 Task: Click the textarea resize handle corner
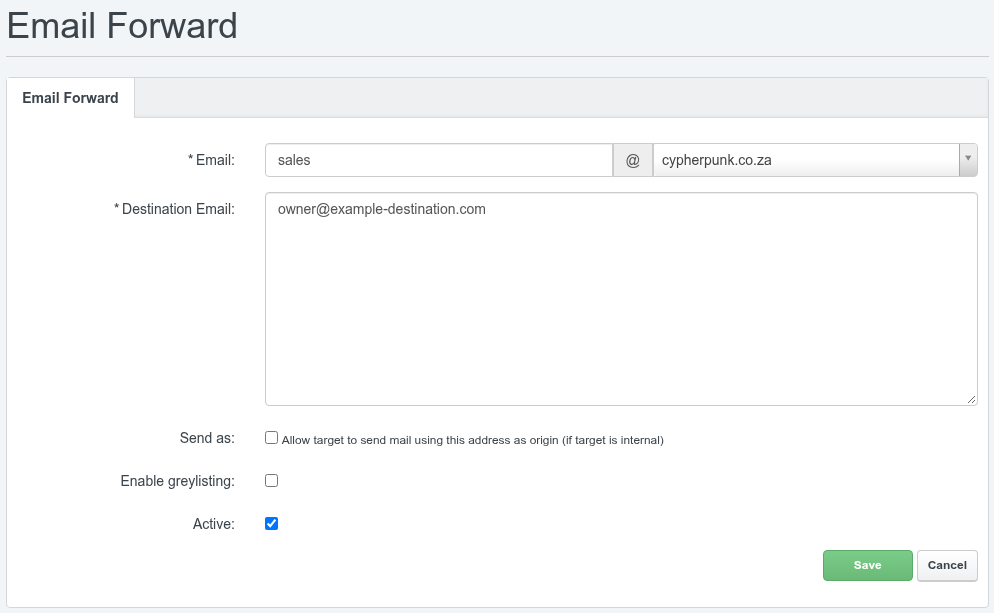pos(971,399)
